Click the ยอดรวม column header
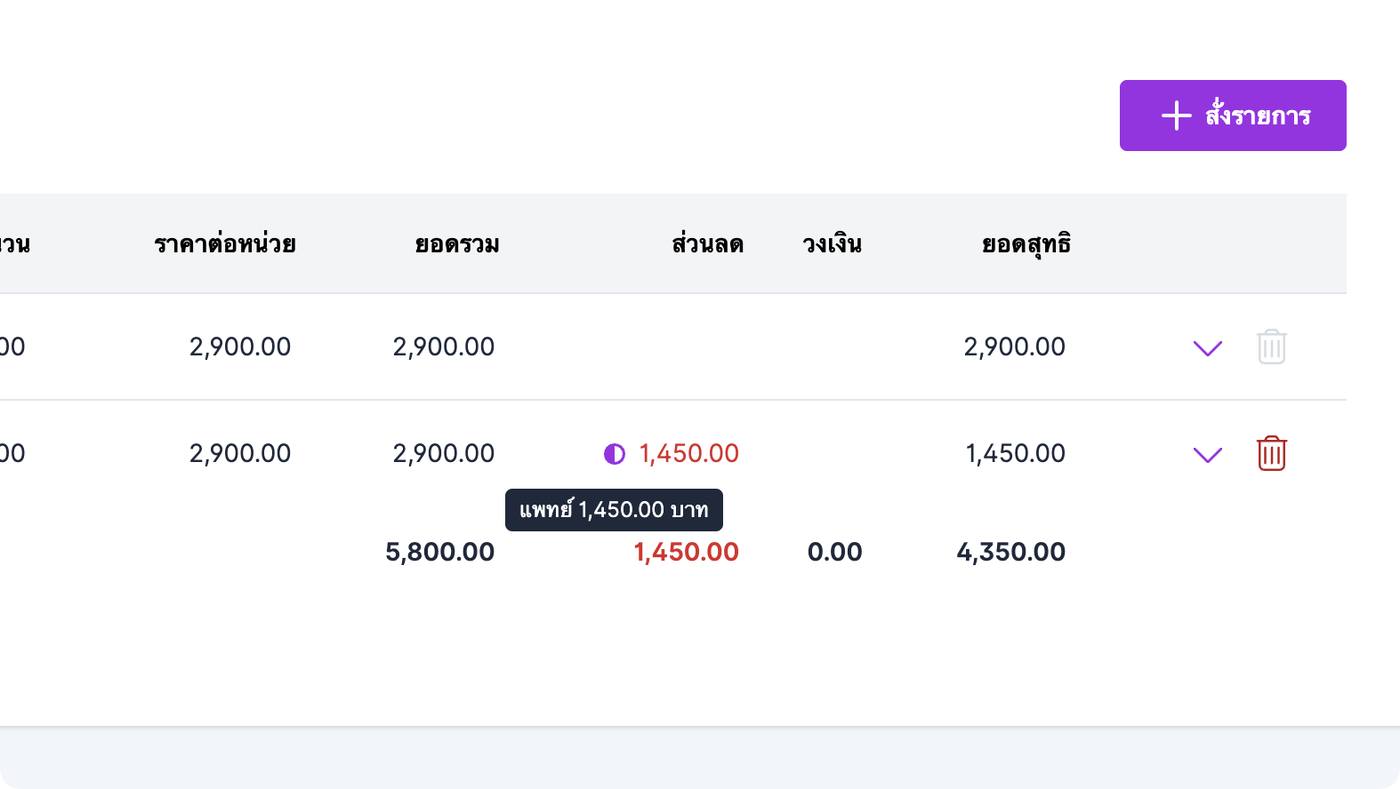The image size is (1400, 789). pos(457,244)
